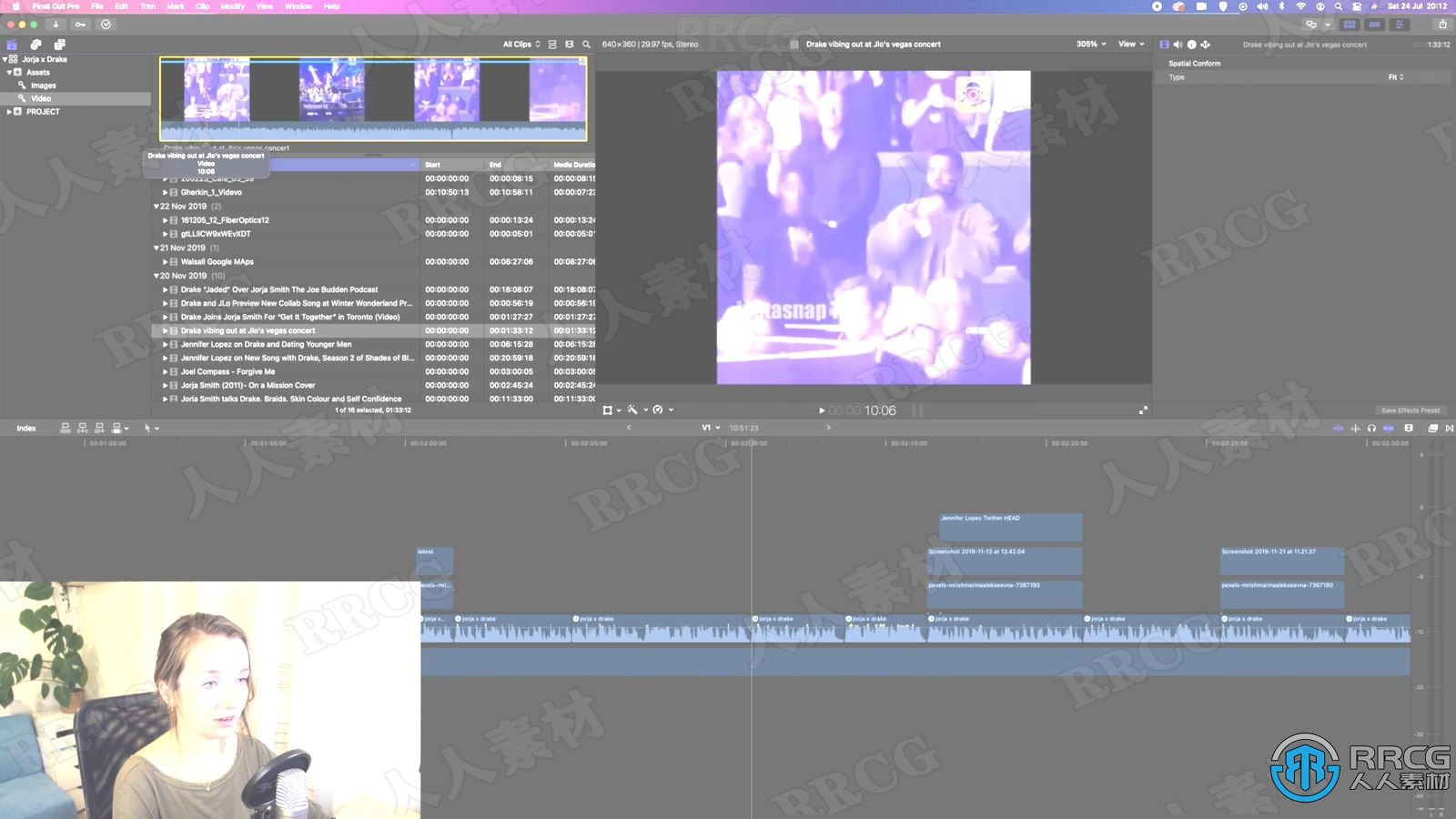Click the Import Media arrow button

pyautogui.click(x=56, y=25)
